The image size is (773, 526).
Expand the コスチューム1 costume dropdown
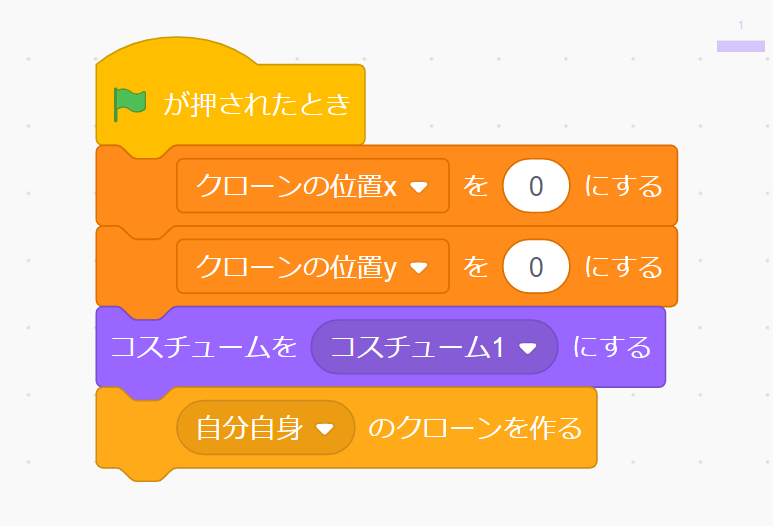click(434, 347)
